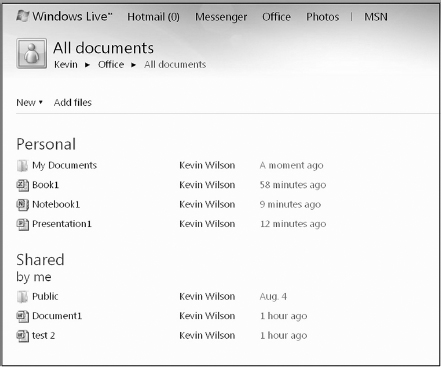Click the Windows Live logo icon
Screen dimensions: 441x367
click(x=23, y=16)
